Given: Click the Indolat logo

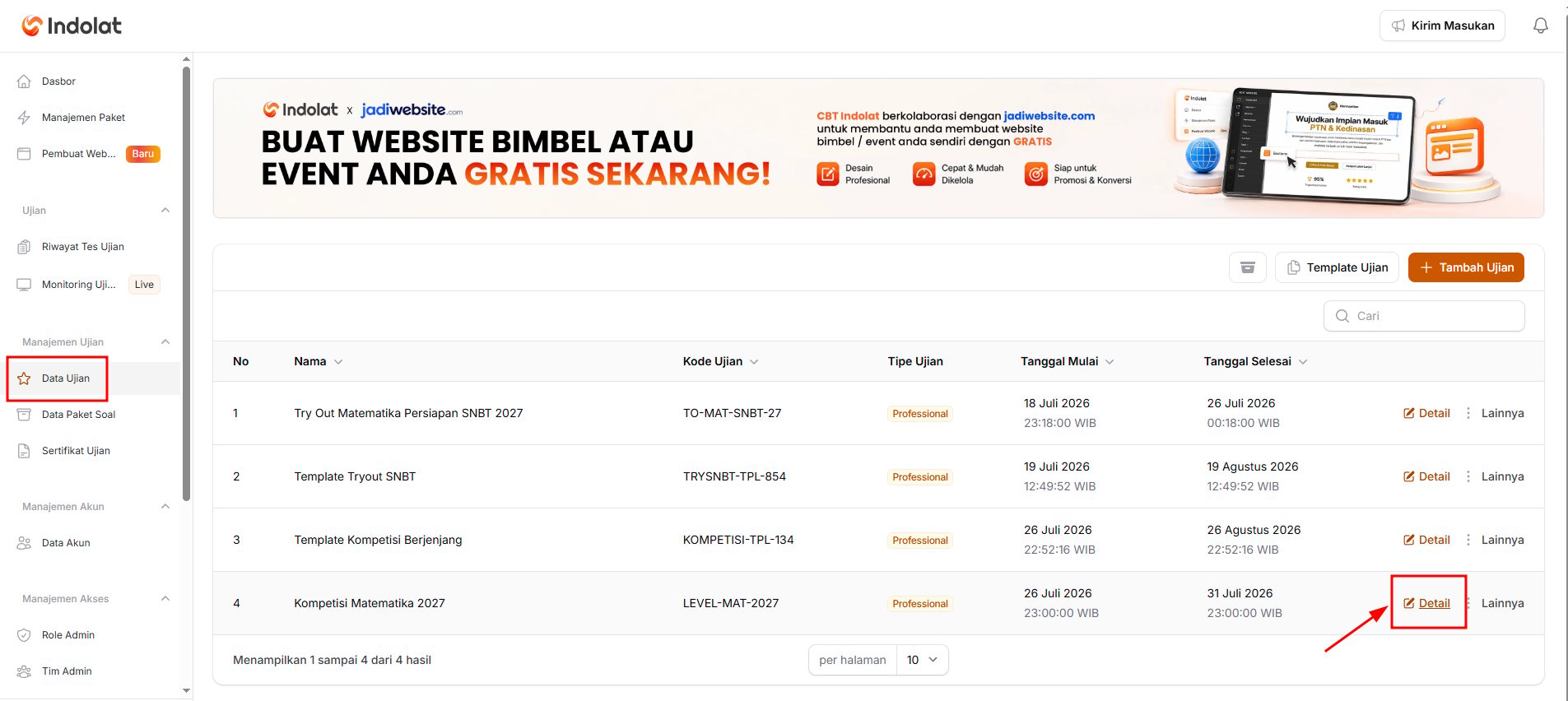Looking at the screenshot, I should click(x=72, y=26).
